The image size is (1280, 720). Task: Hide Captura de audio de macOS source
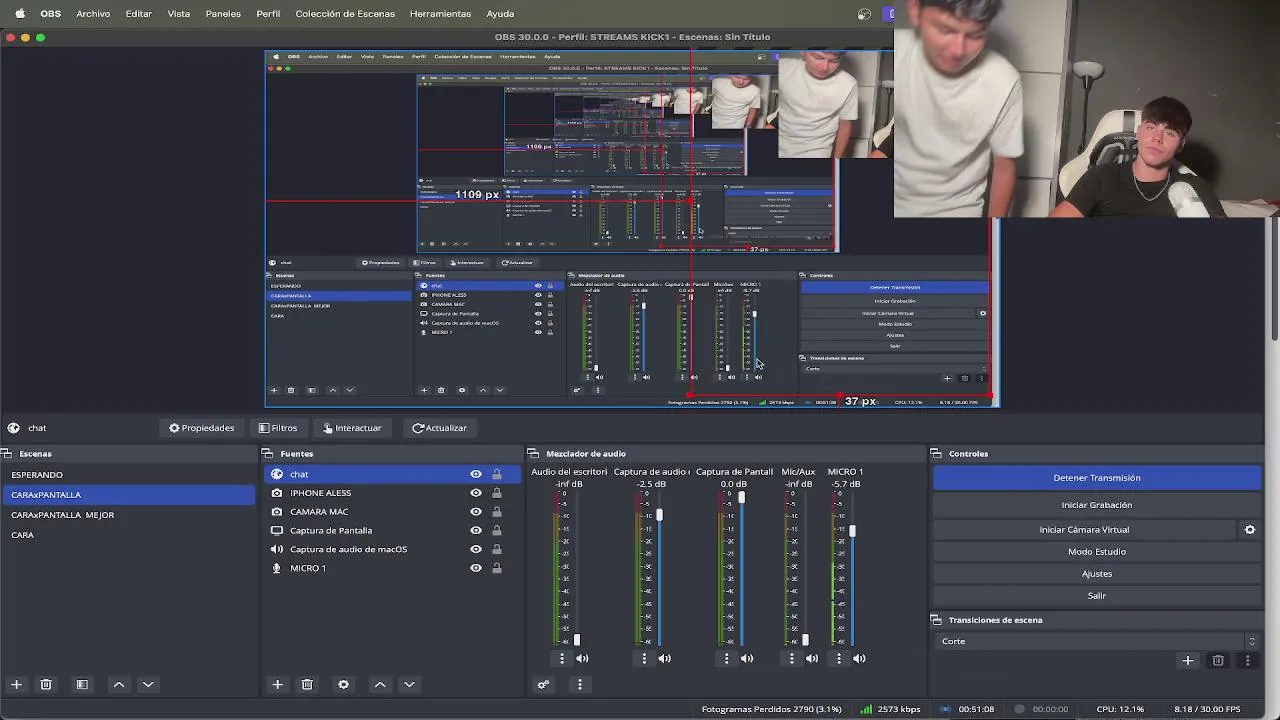click(x=476, y=549)
